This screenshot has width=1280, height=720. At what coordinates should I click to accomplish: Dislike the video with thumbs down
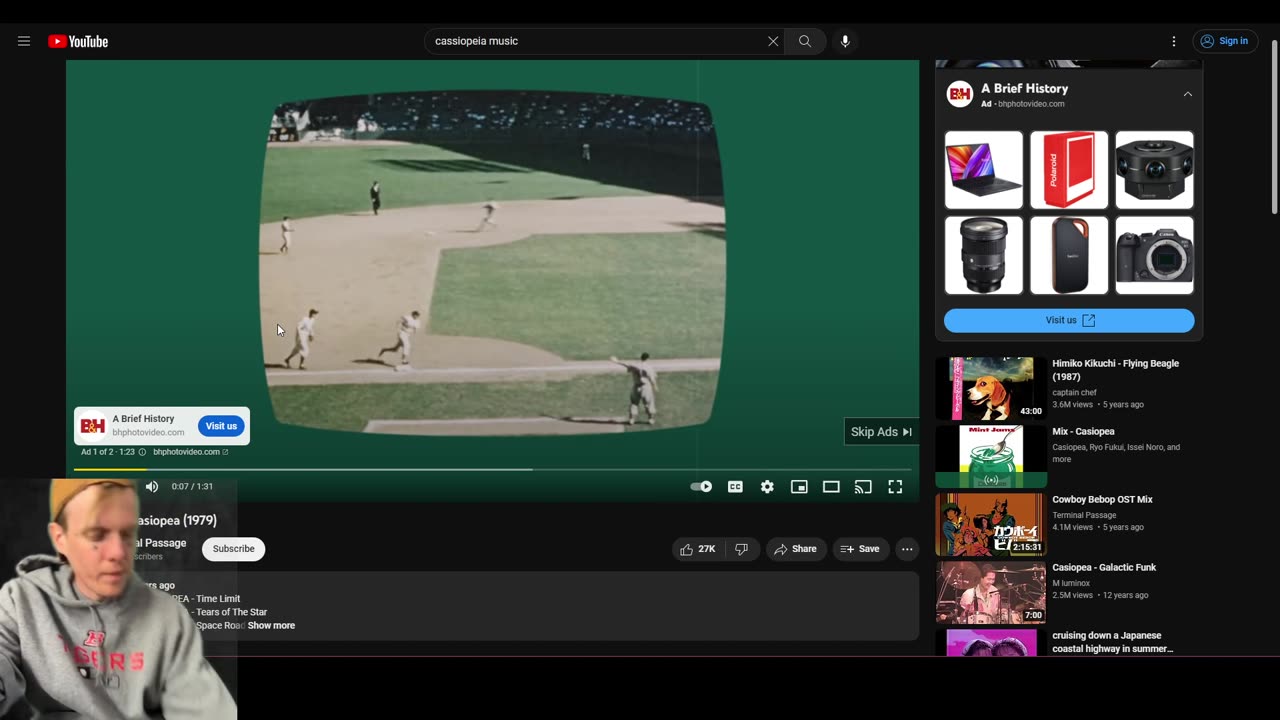(741, 549)
